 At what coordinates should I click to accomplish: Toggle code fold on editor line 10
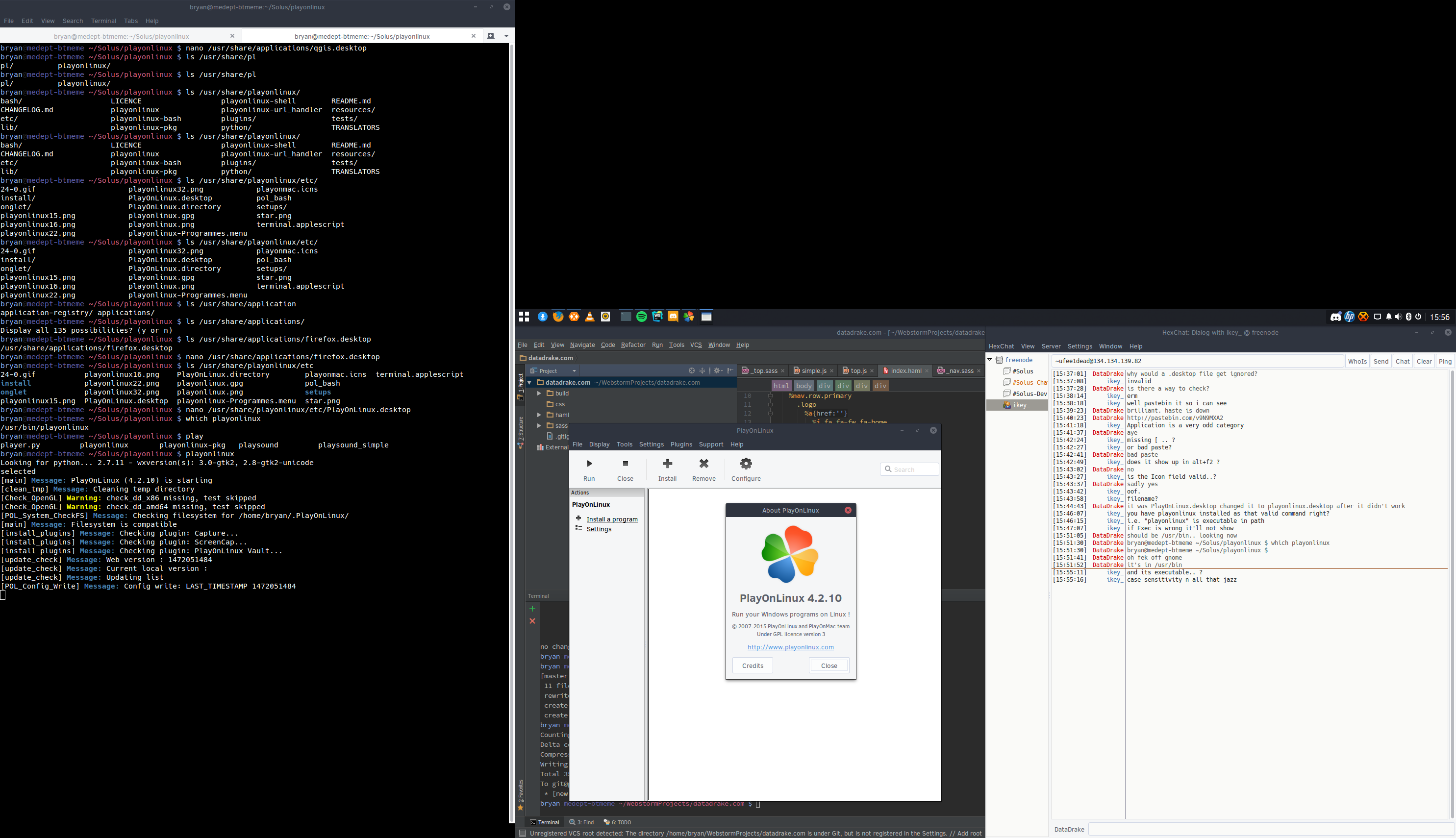point(770,396)
